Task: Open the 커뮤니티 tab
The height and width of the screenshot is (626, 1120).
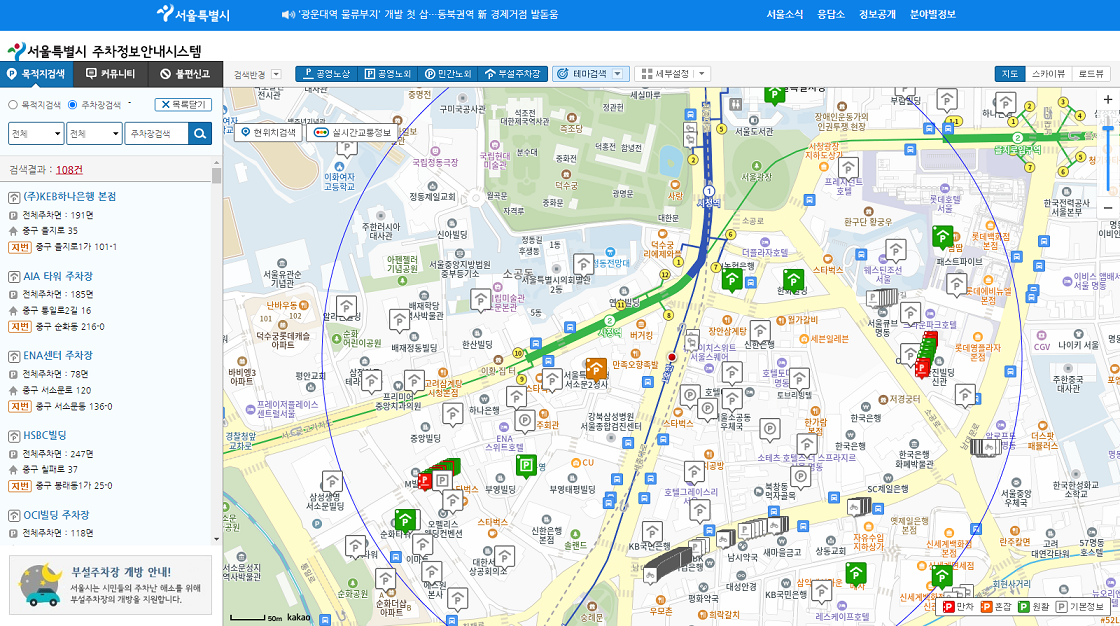Action: point(111,74)
